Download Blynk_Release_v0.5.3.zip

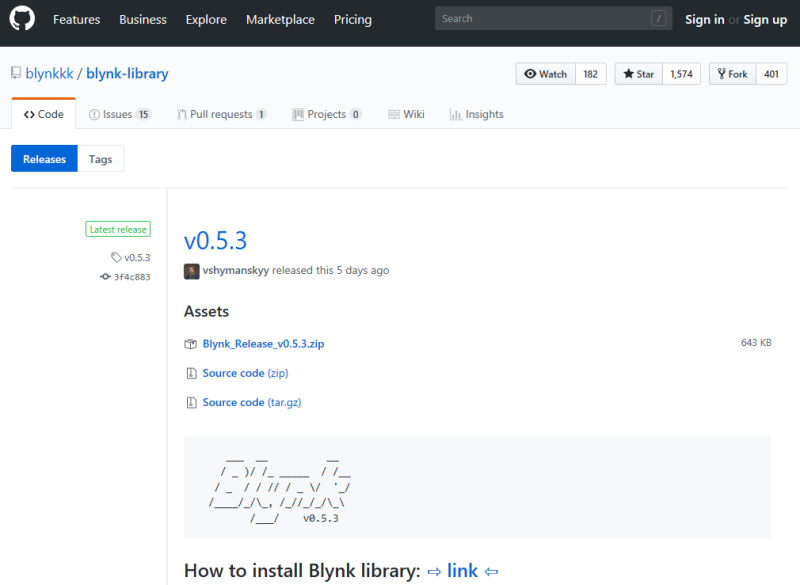pos(263,344)
